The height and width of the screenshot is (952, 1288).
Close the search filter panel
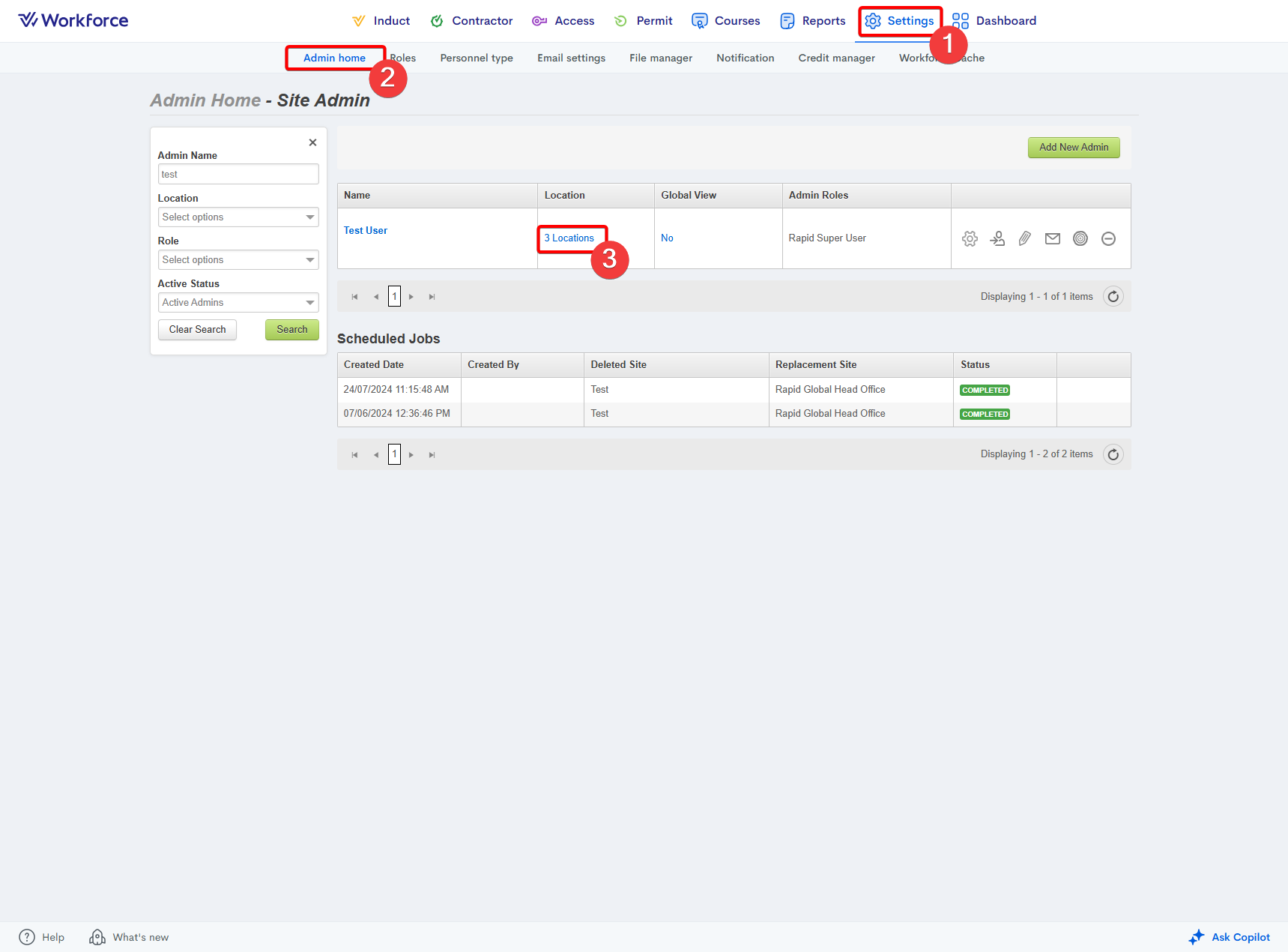click(x=312, y=142)
